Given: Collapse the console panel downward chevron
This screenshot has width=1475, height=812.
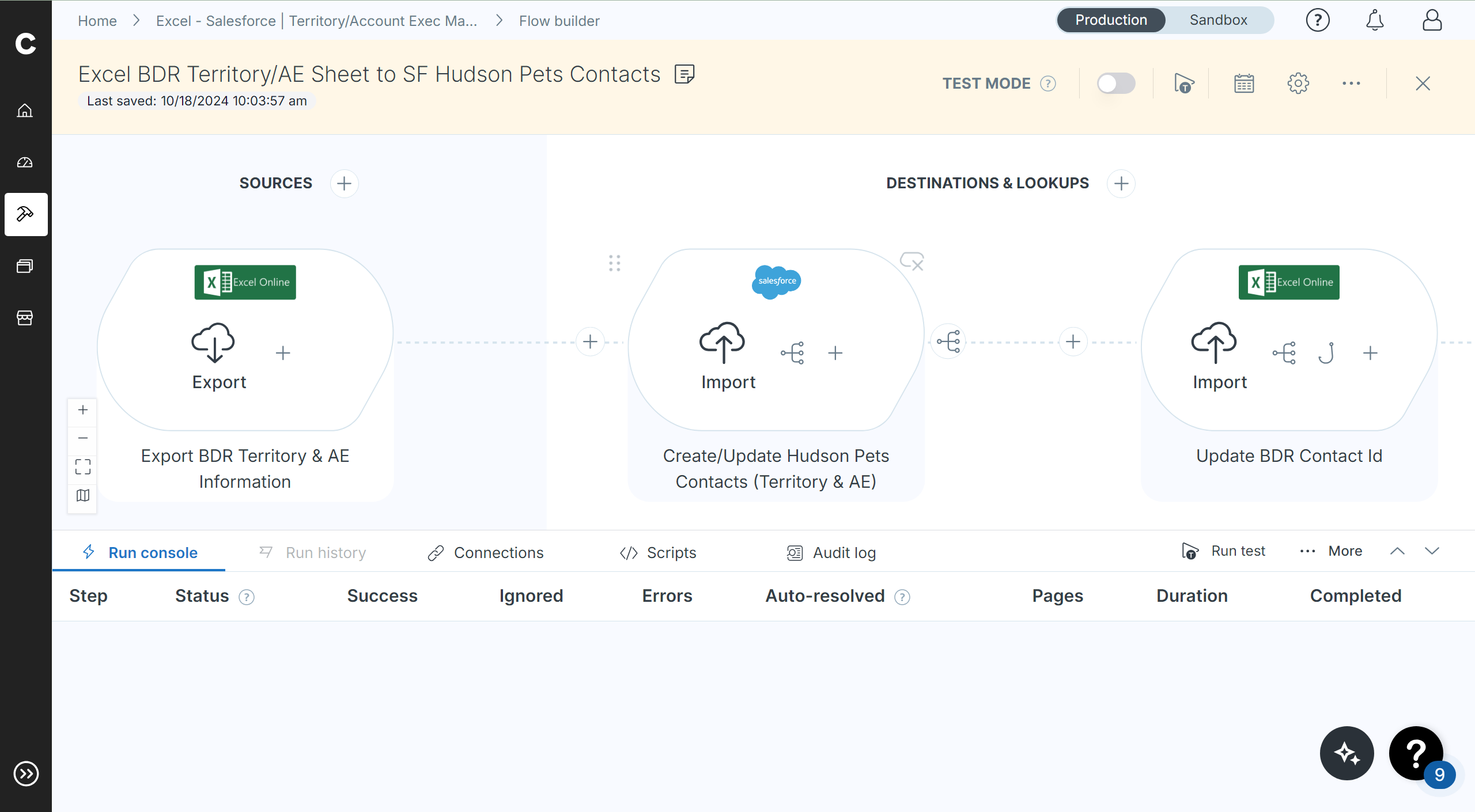Looking at the screenshot, I should coord(1432,551).
